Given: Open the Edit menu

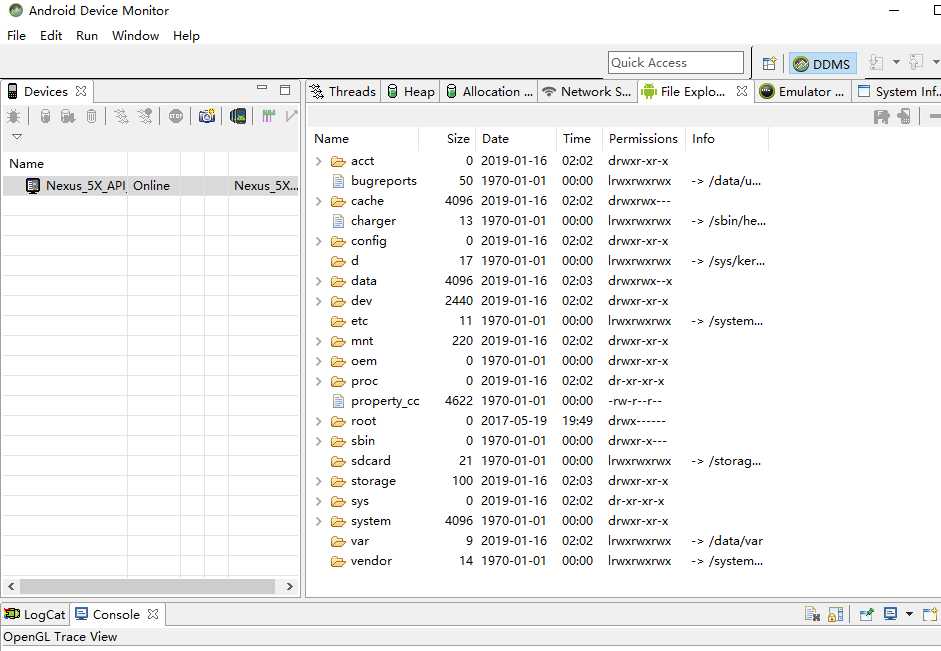Looking at the screenshot, I should [51, 35].
